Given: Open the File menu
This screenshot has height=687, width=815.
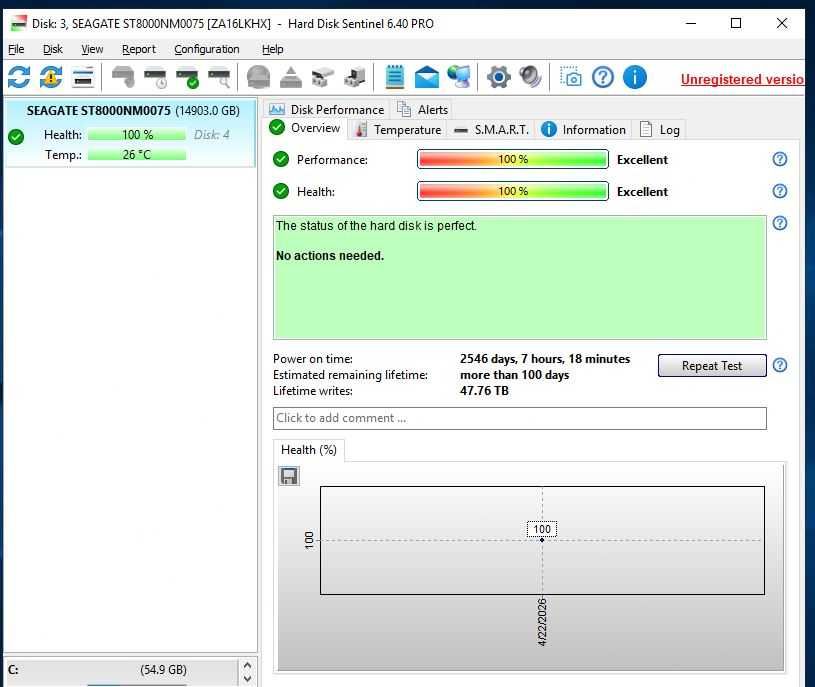Looking at the screenshot, I should tap(16, 49).
